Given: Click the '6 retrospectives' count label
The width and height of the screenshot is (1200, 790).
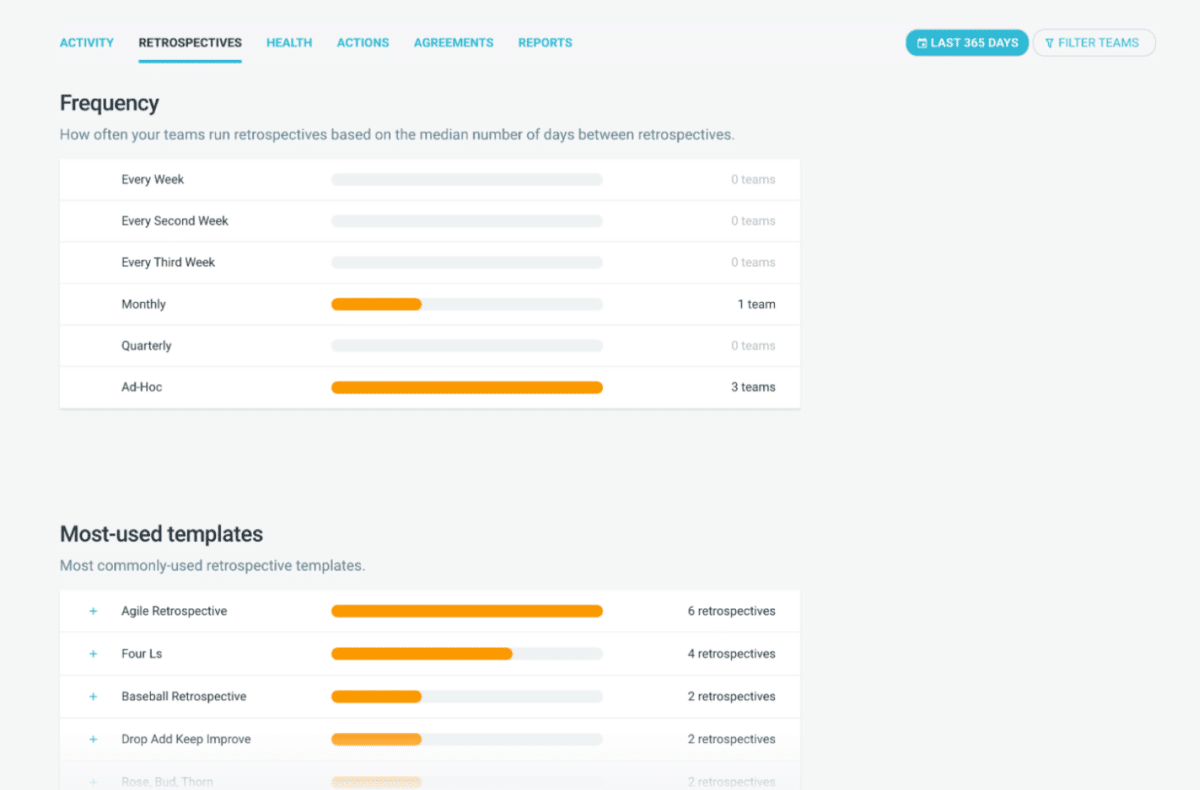Looking at the screenshot, I should coord(730,611).
